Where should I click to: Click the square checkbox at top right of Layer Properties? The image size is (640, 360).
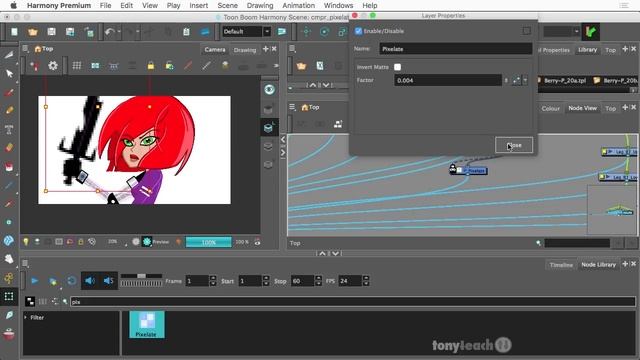[527, 31]
